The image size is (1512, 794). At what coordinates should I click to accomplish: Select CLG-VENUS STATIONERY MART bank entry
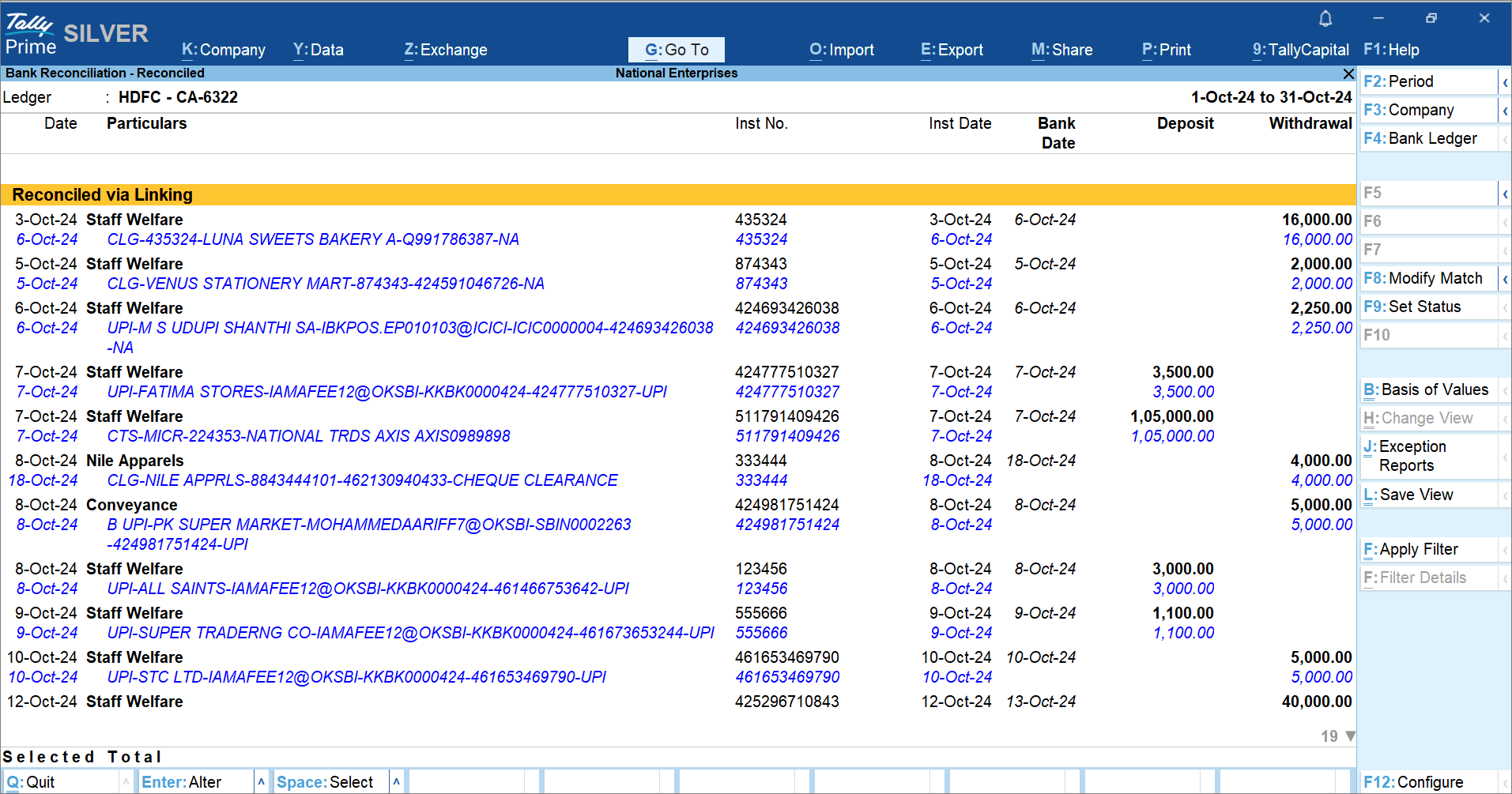coord(678,284)
